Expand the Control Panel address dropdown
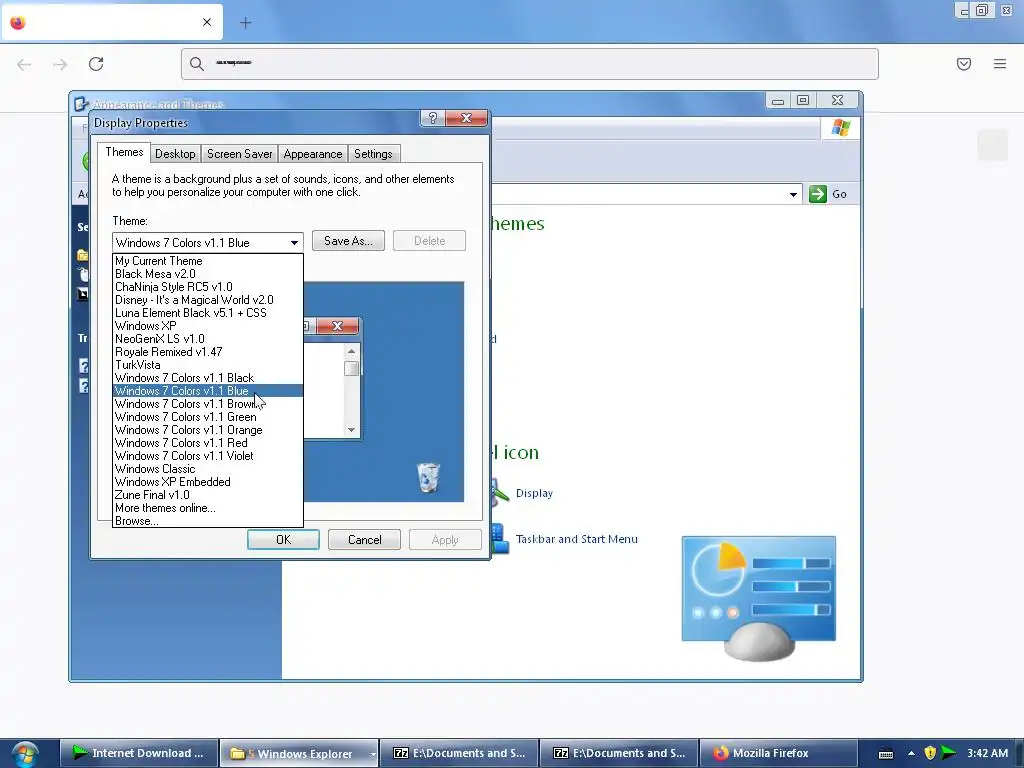 (793, 195)
